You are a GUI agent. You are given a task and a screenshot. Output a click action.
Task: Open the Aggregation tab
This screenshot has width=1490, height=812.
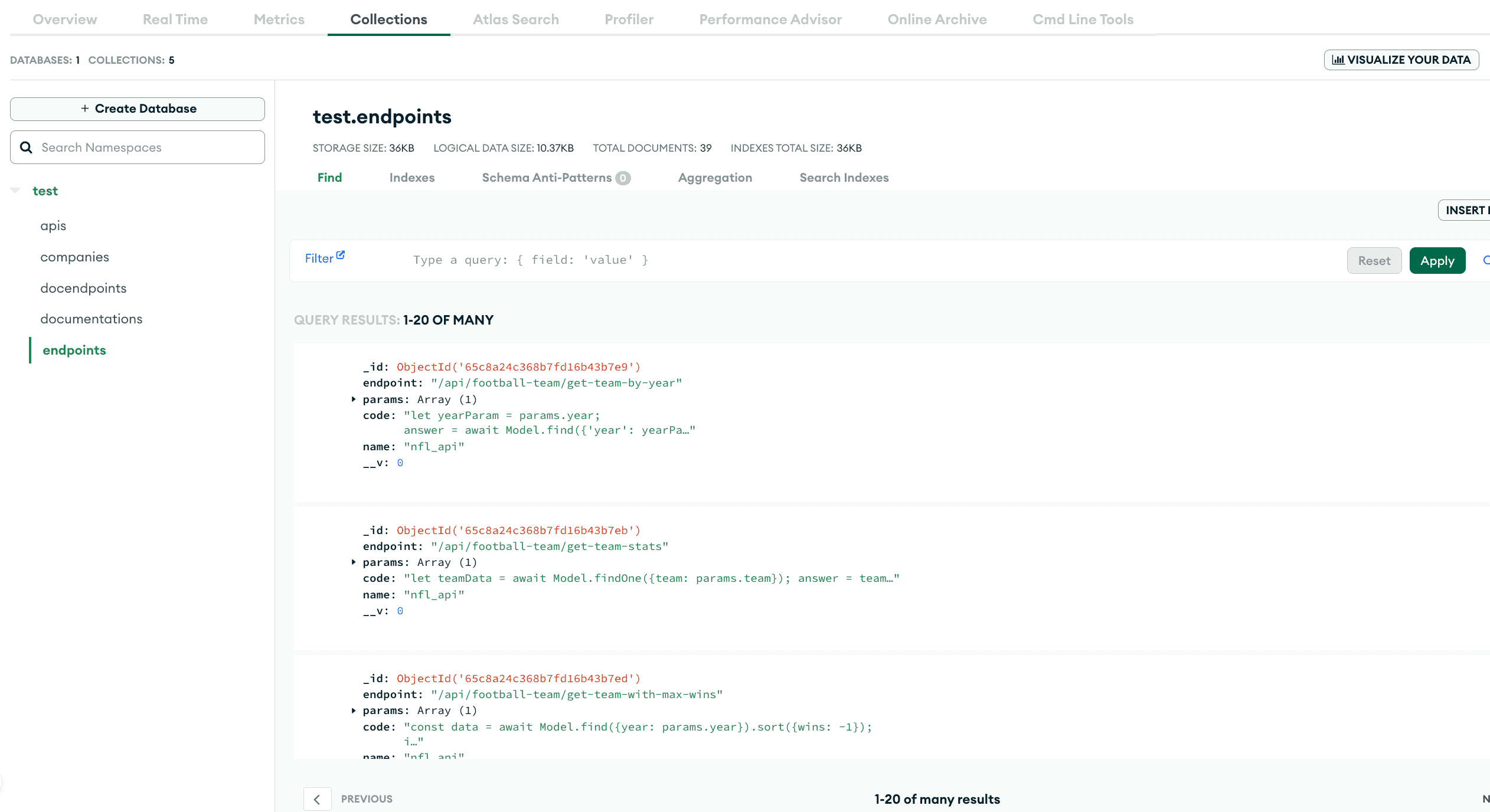click(714, 178)
